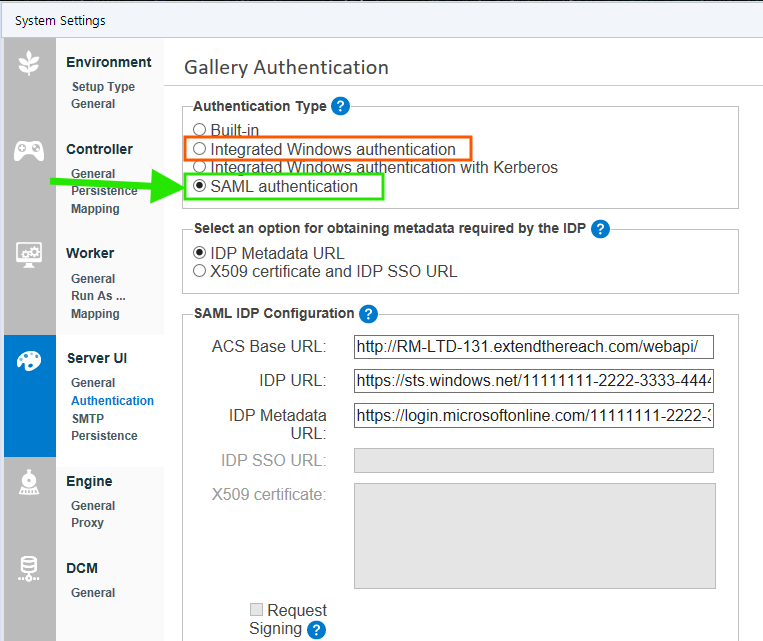This screenshot has width=763, height=641.
Task: Open DCM General page
Action: pos(93,593)
